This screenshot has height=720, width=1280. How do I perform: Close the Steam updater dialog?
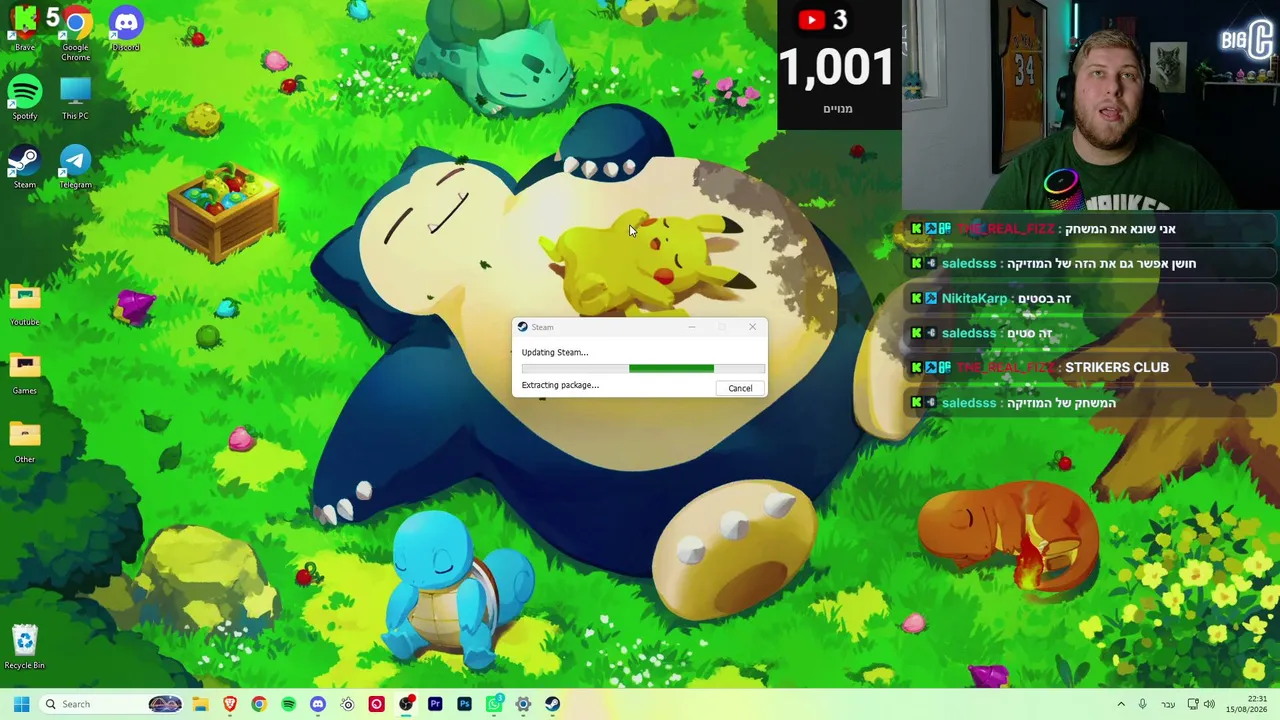click(752, 327)
